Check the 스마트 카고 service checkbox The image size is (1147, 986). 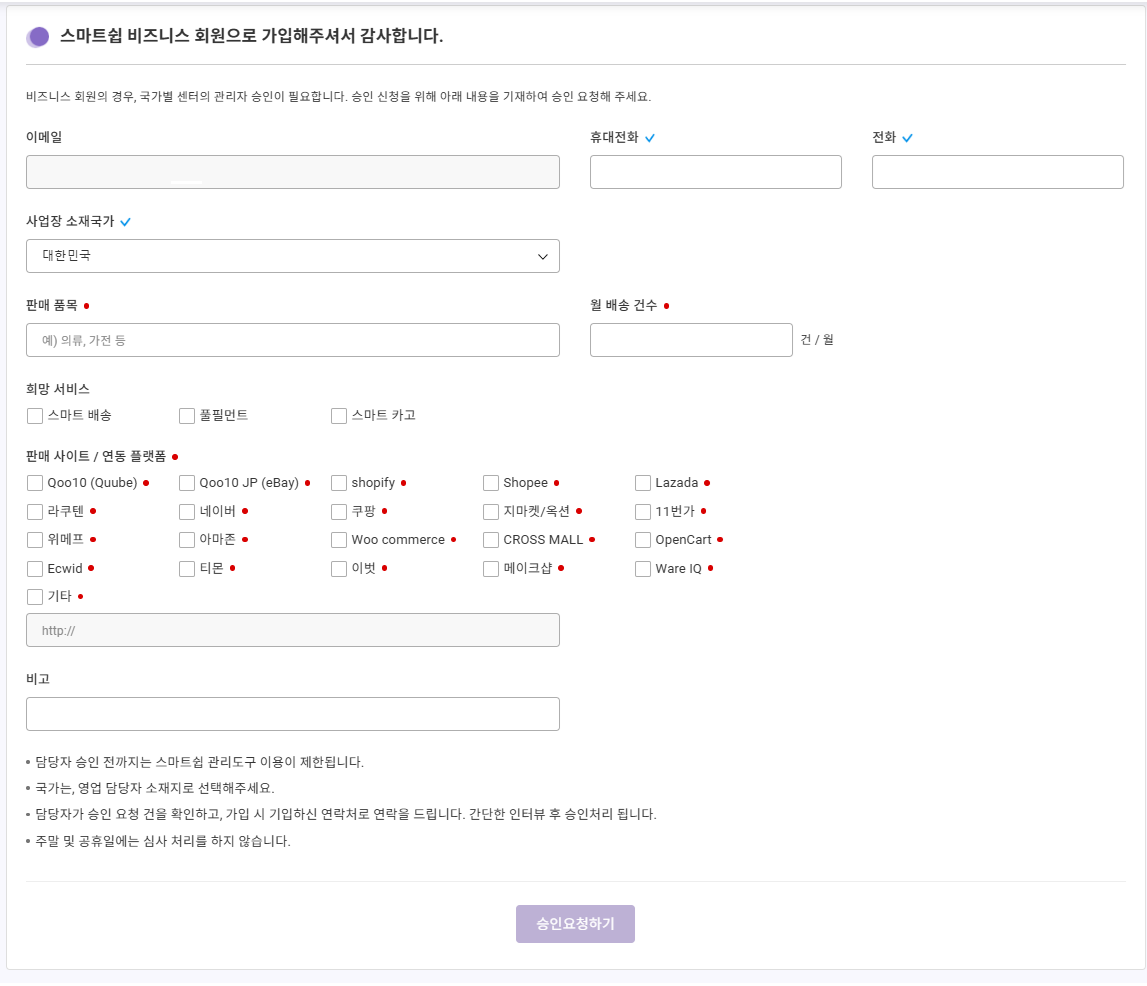click(339, 415)
